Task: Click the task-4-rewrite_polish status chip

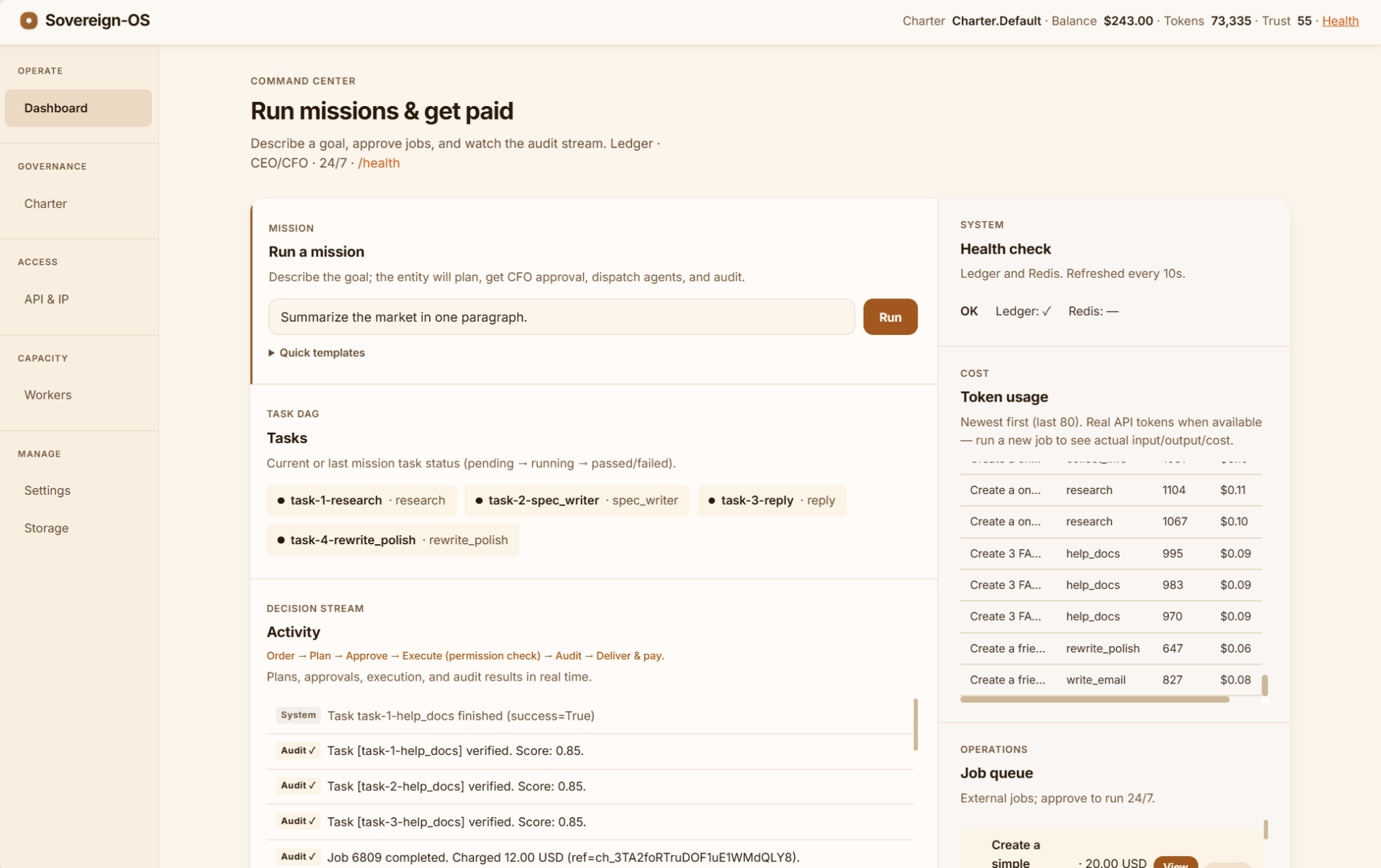Action: pos(392,540)
